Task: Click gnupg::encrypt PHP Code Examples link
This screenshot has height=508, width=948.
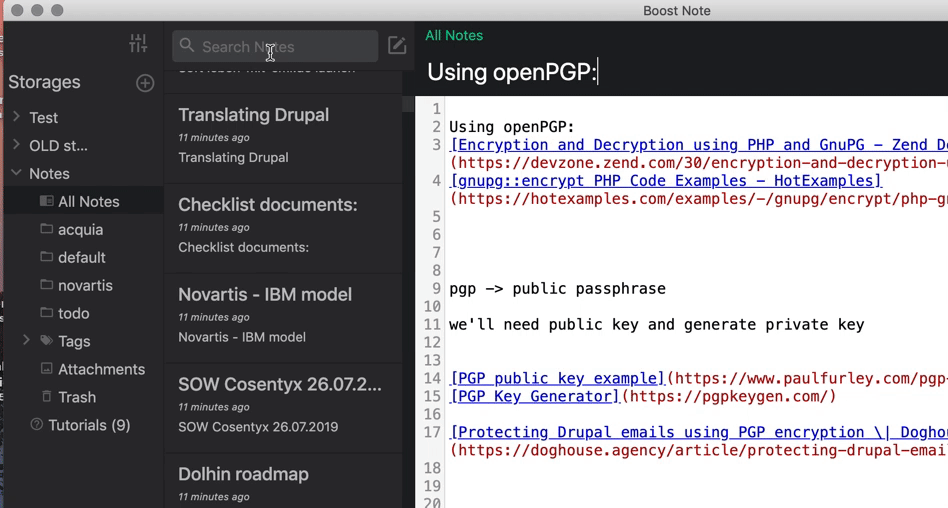Action: click(x=666, y=180)
